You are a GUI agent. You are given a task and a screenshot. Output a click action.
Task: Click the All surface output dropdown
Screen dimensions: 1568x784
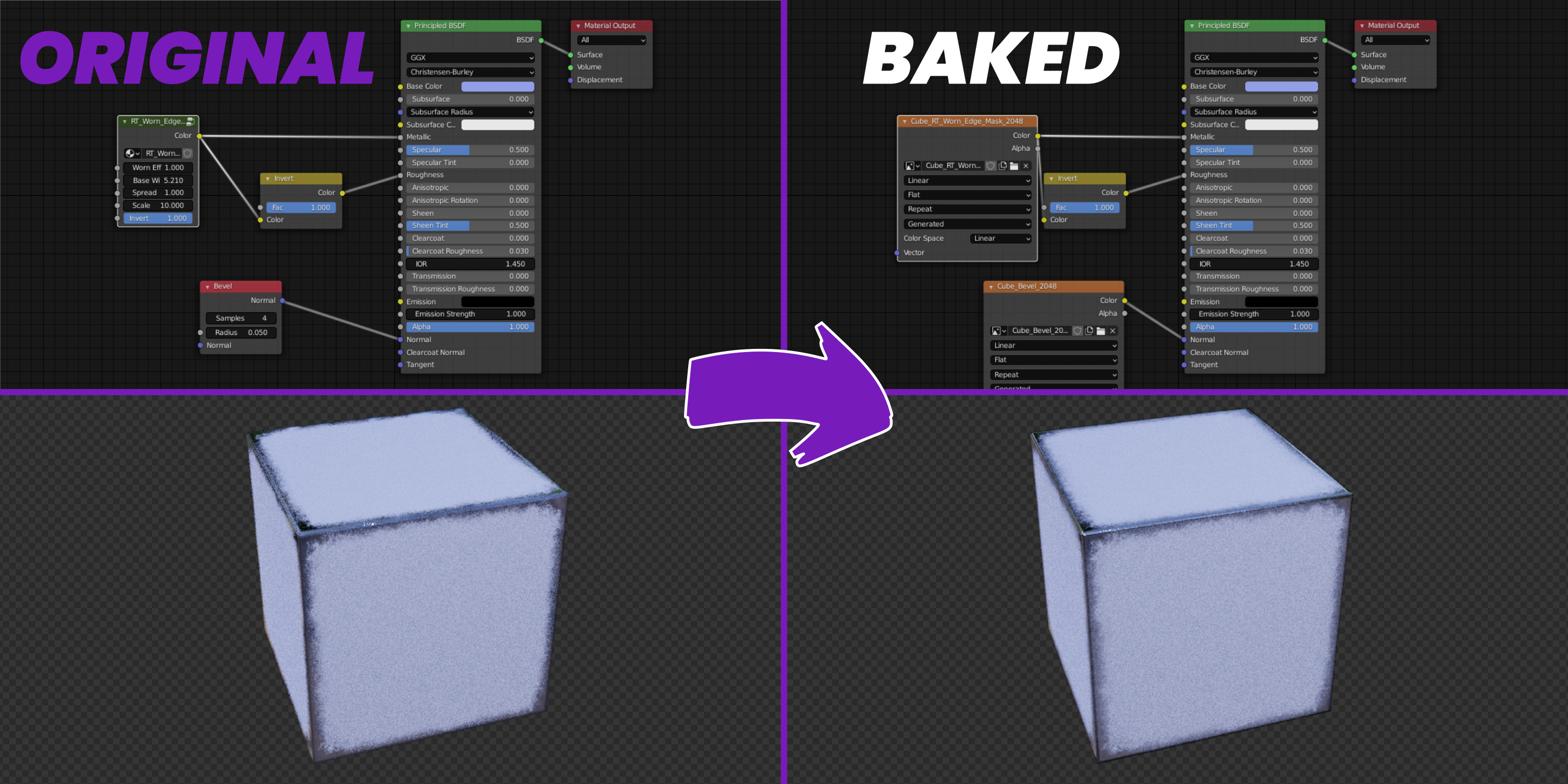tap(610, 40)
